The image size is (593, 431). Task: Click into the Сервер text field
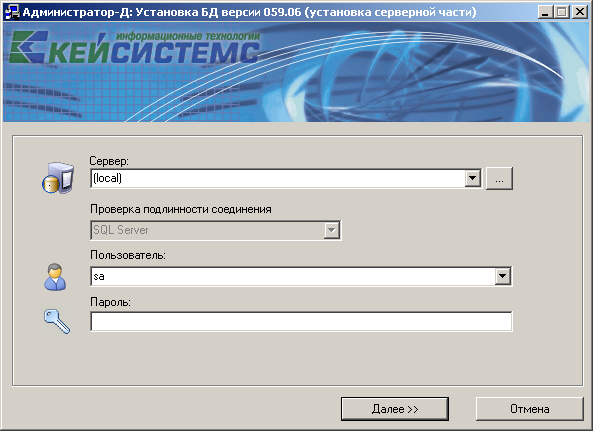pos(278,178)
